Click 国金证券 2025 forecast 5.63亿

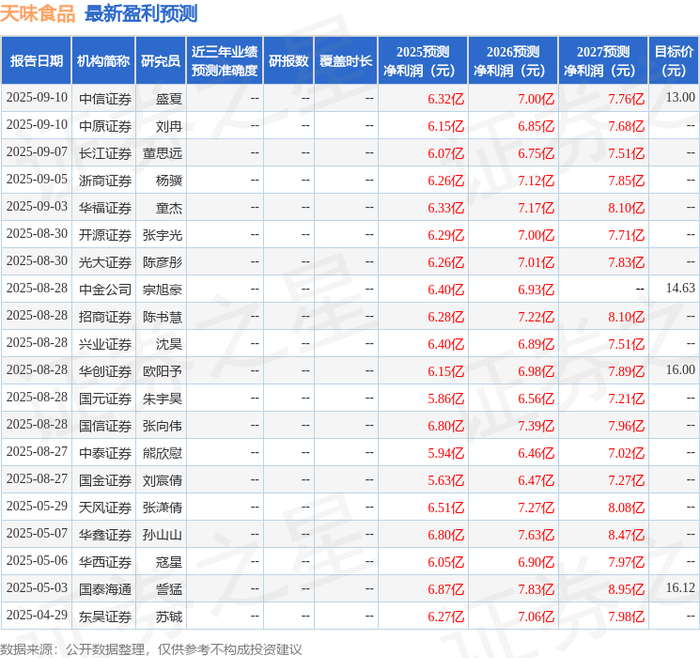tap(446, 480)
